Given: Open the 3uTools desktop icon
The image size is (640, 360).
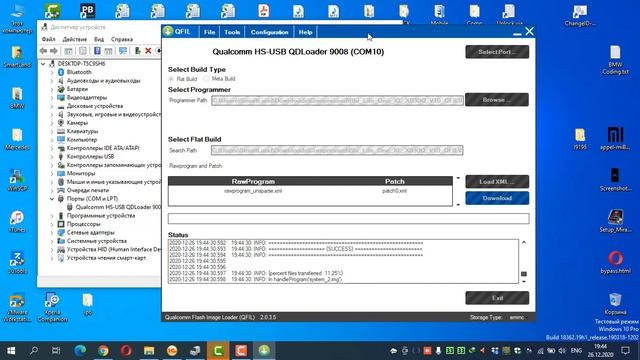Looking at the screenshot, I should click(17, 263).
